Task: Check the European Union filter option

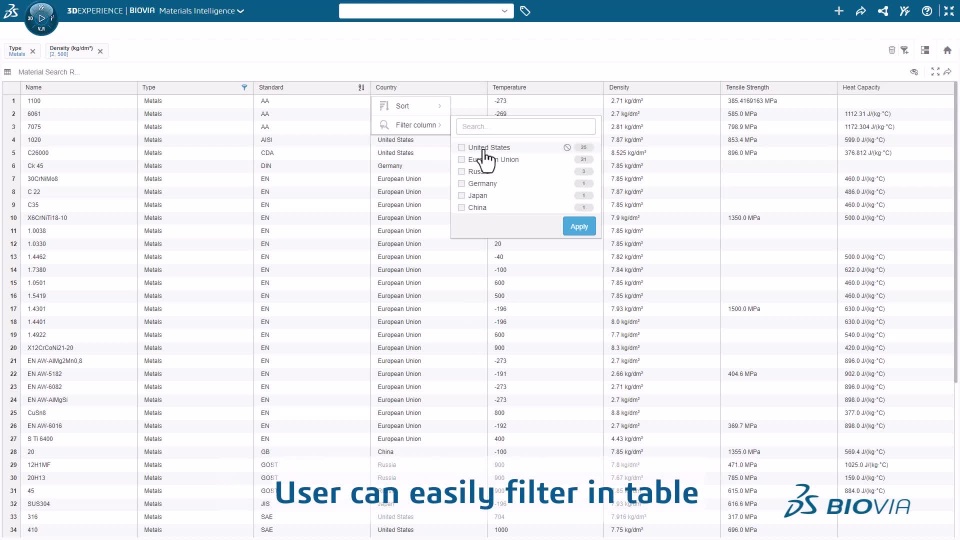Action: pos(462,160)
